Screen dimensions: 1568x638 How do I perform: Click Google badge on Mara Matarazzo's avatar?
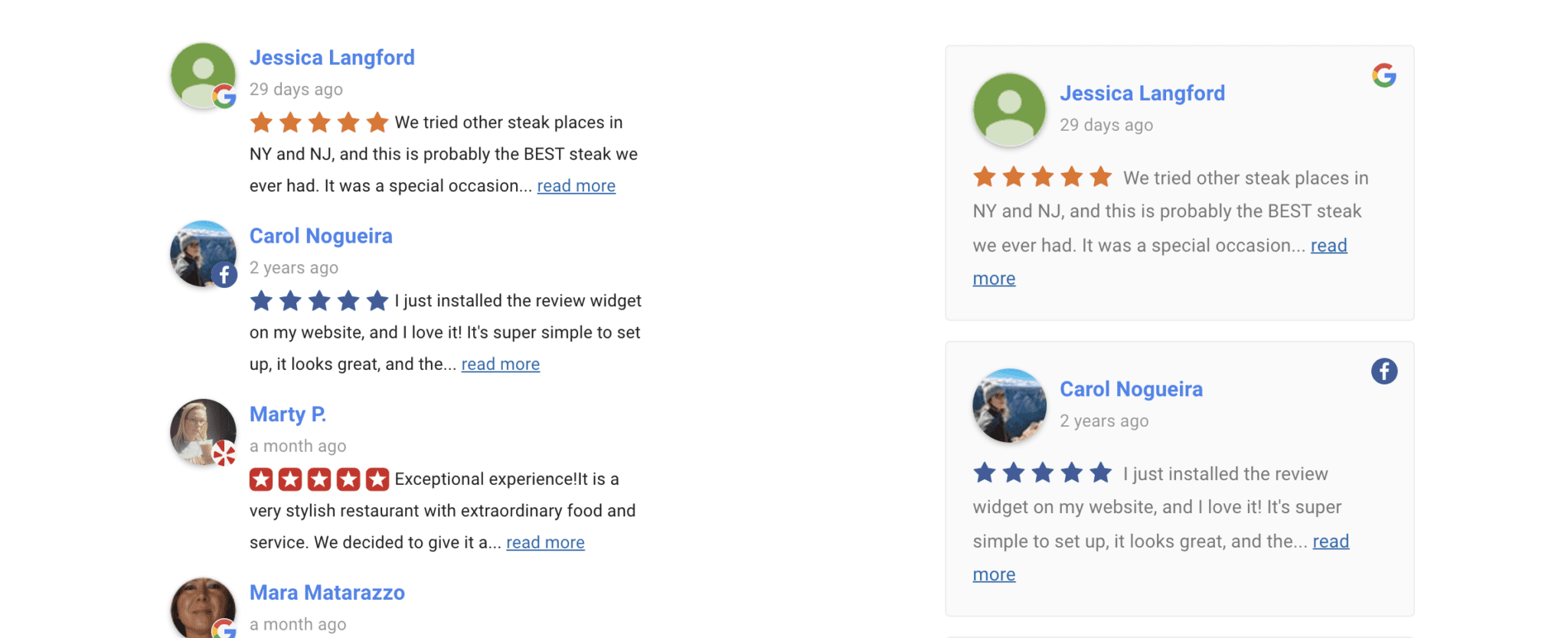coord(224,629)
